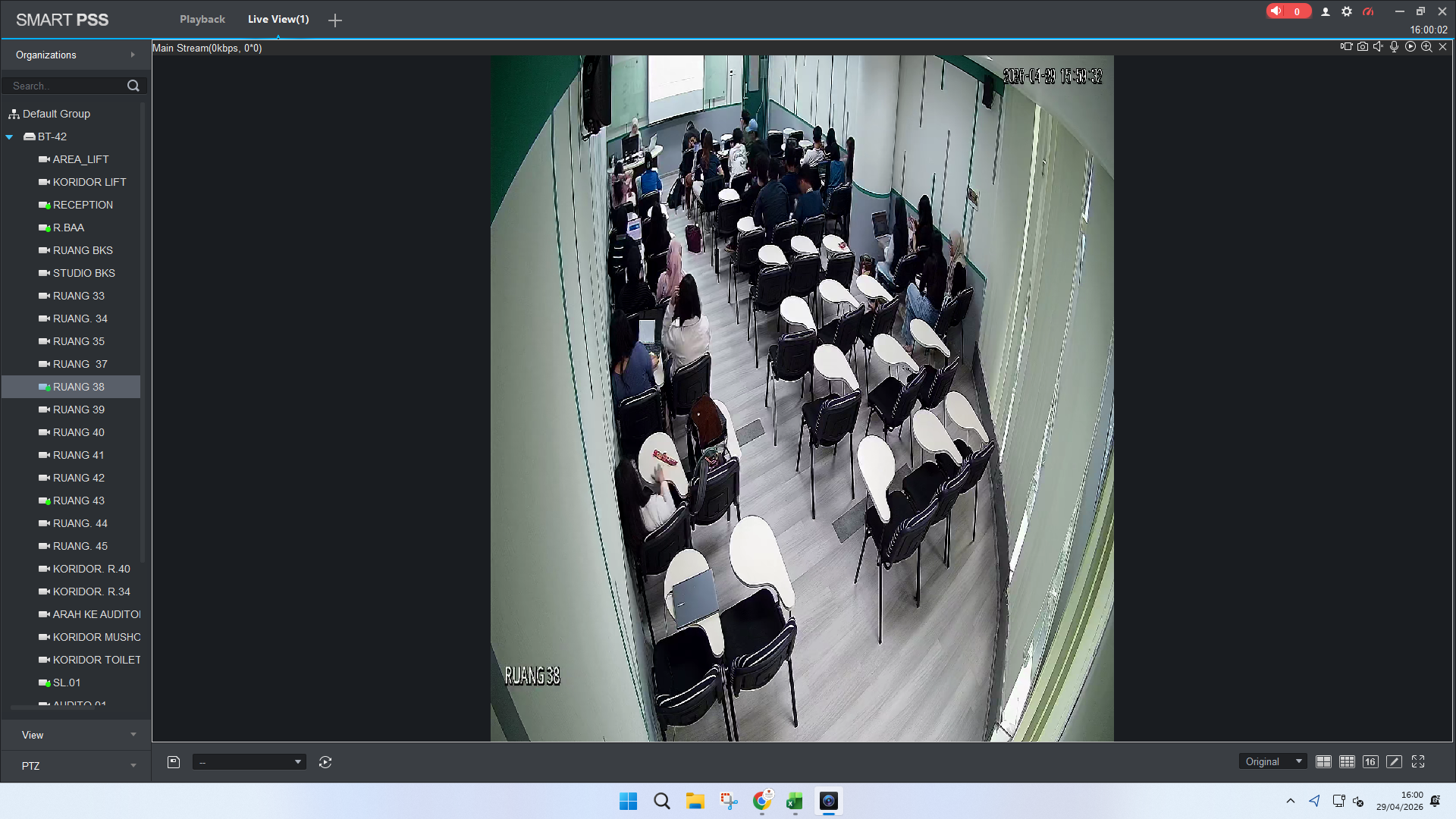The height and width of the screenshot is (819, 1456).
Task: Open the alarm sound indicator showing 0
Action: [1288, 11]
